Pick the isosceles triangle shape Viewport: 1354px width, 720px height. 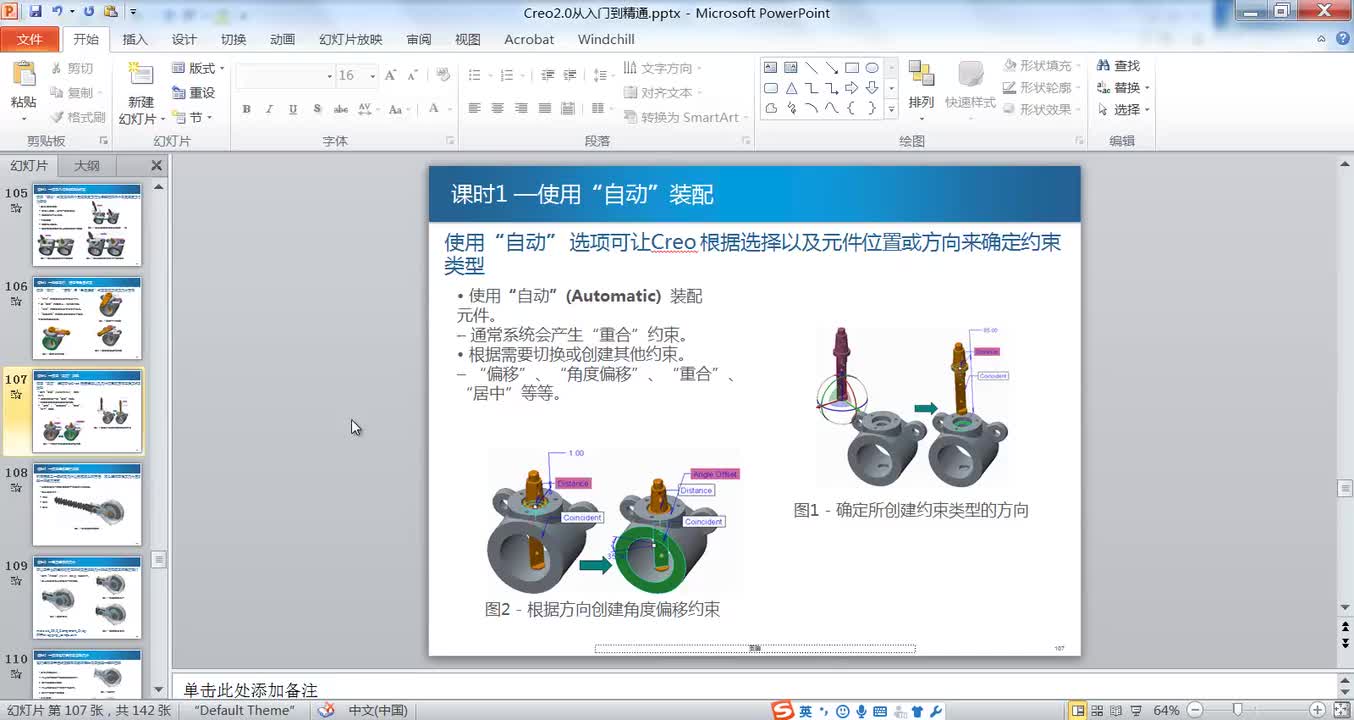(791, 88)
